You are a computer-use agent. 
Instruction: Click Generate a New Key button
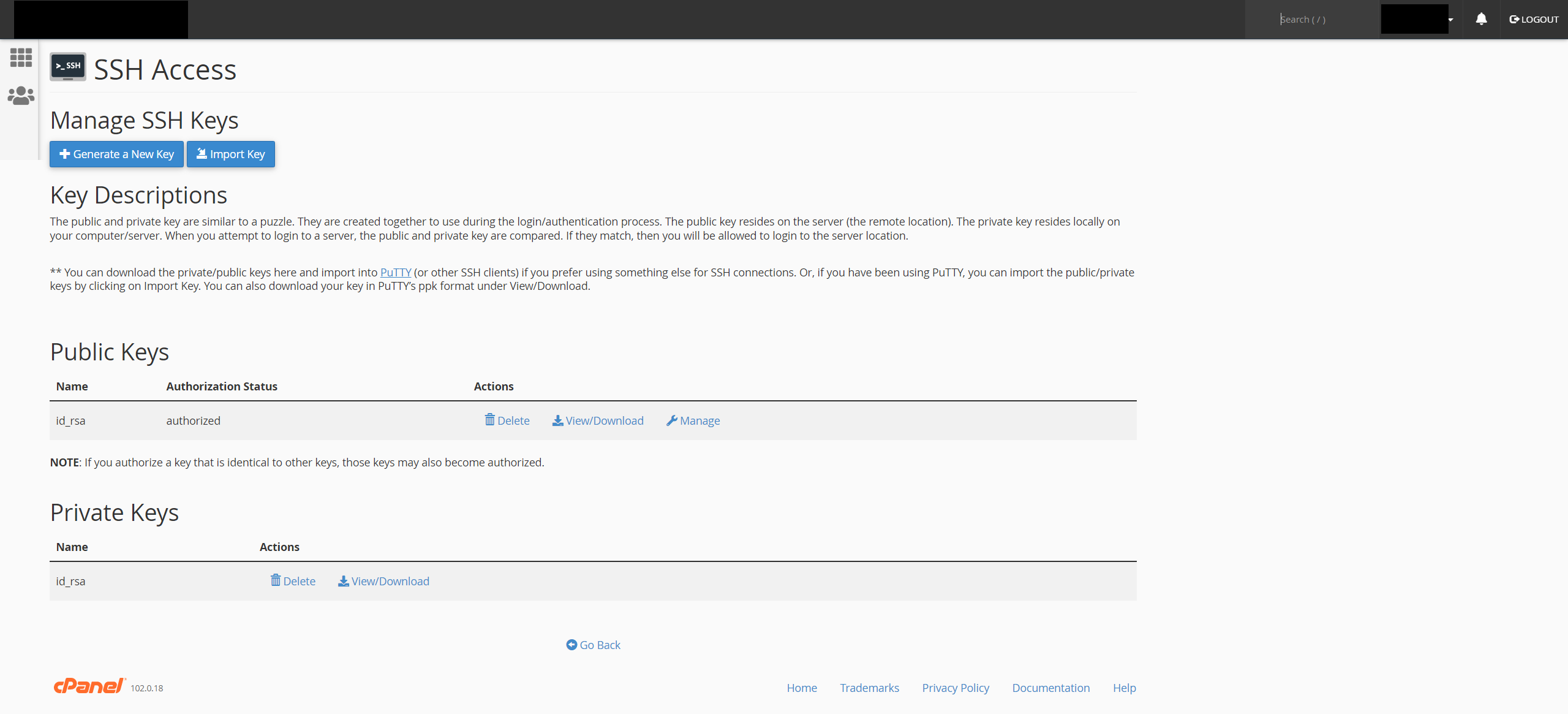(x=116, y=154)
